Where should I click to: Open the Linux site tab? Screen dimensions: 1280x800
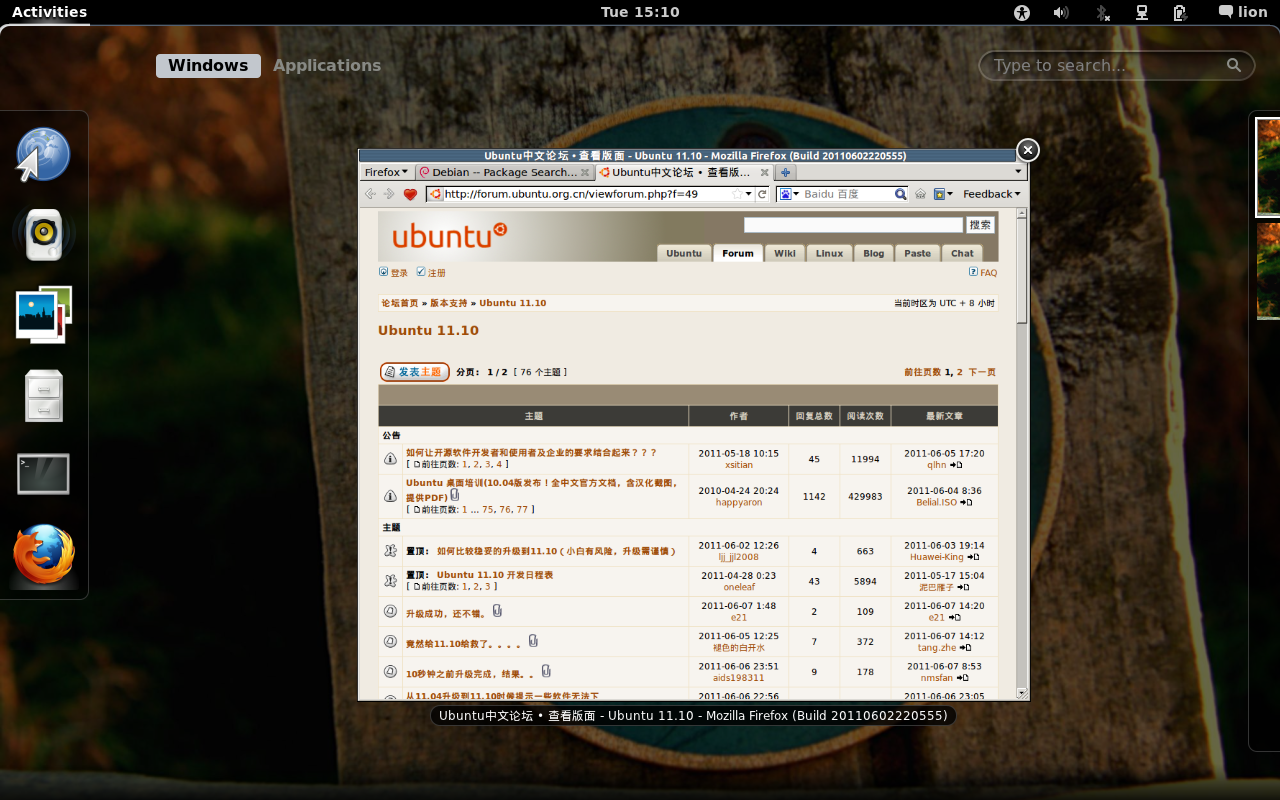829,253
